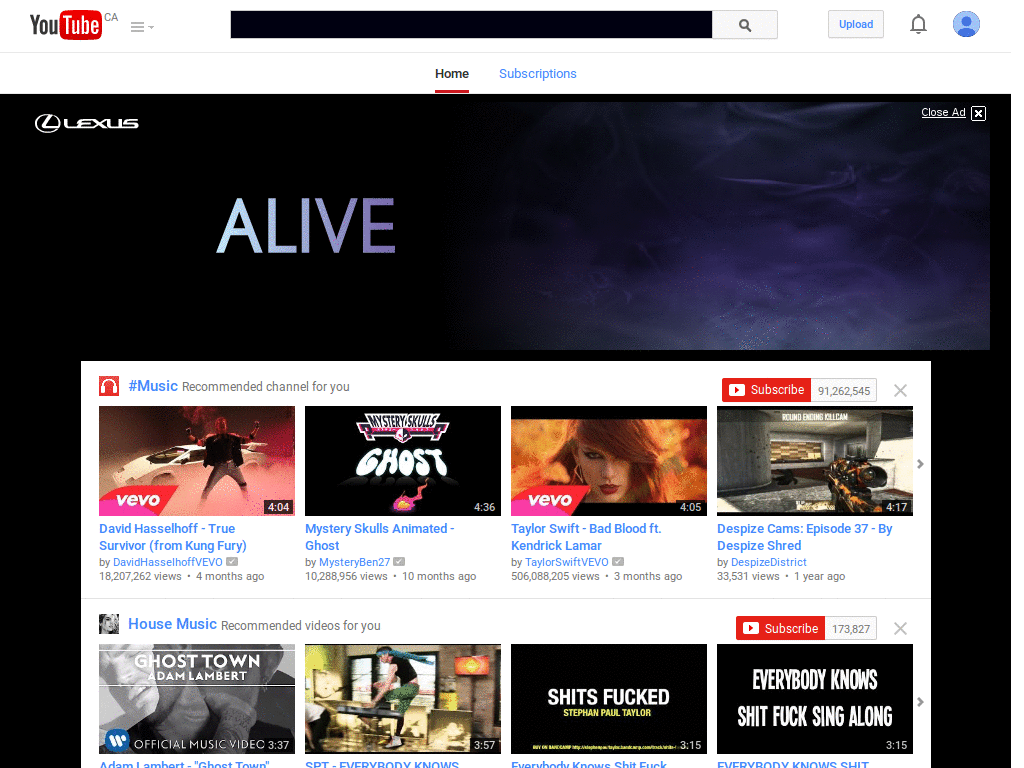Show next videos in #Music shelf
Viewport: 1024px width, 768px height.
pos(920,464)
